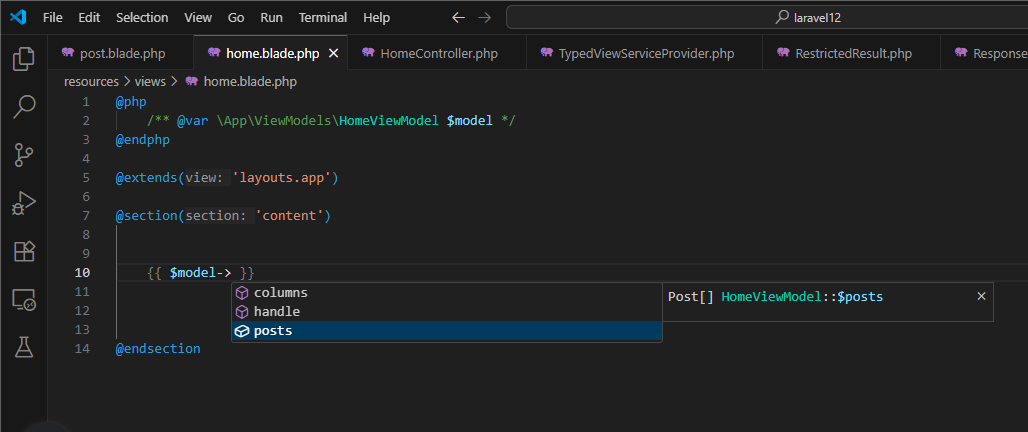Click HomeViewModel in the docblock
The height and width of the screenshot is (432, 1028).
[x=388, y=121]
